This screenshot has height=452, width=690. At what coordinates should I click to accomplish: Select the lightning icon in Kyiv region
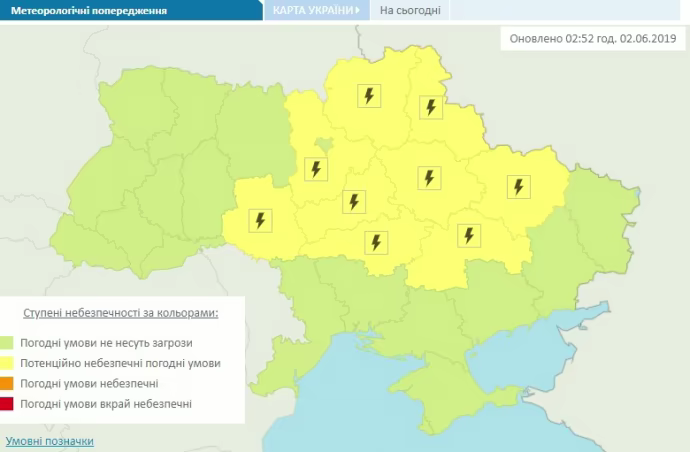pos(316,169)
